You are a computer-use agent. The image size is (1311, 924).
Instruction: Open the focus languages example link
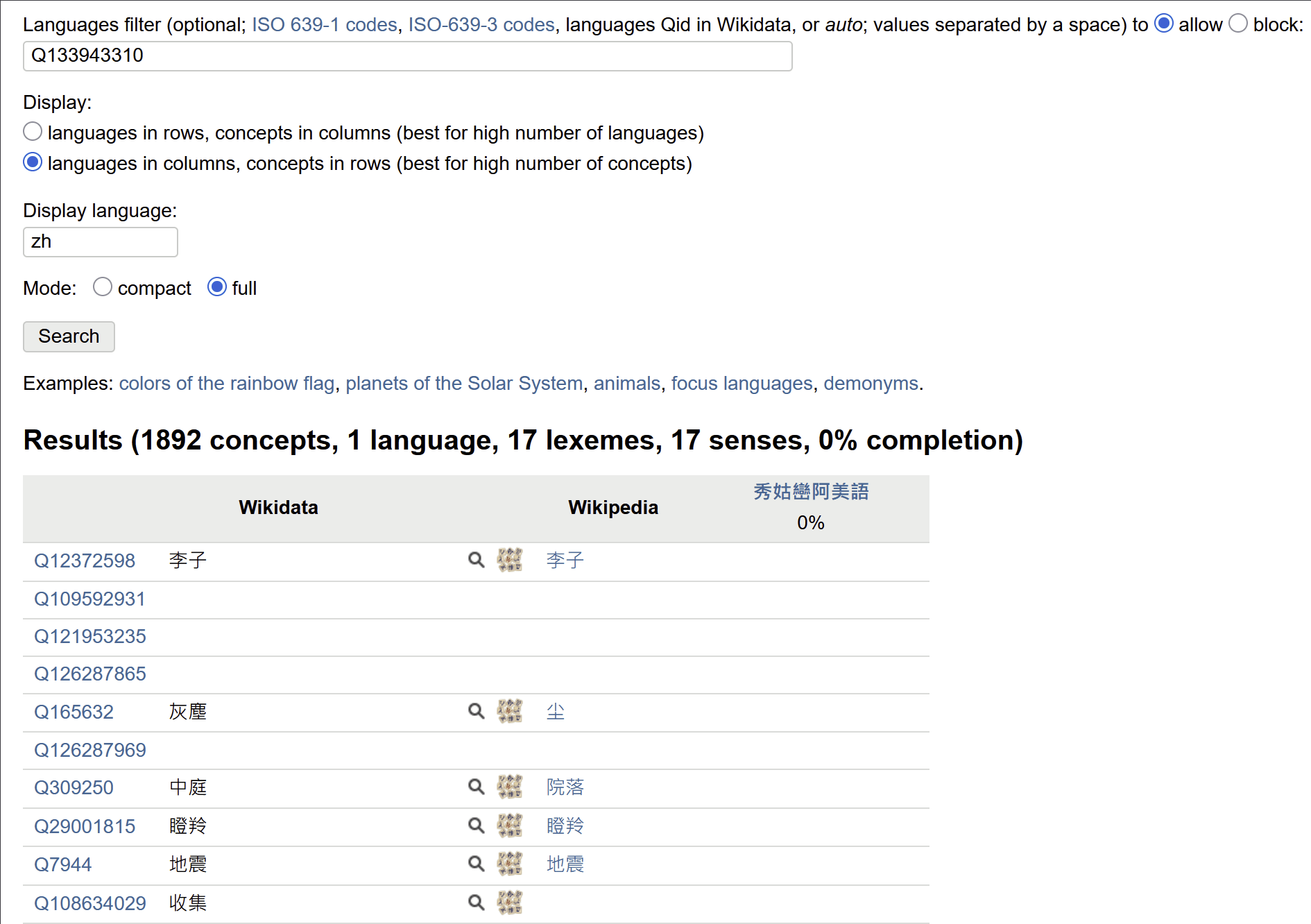742,384
